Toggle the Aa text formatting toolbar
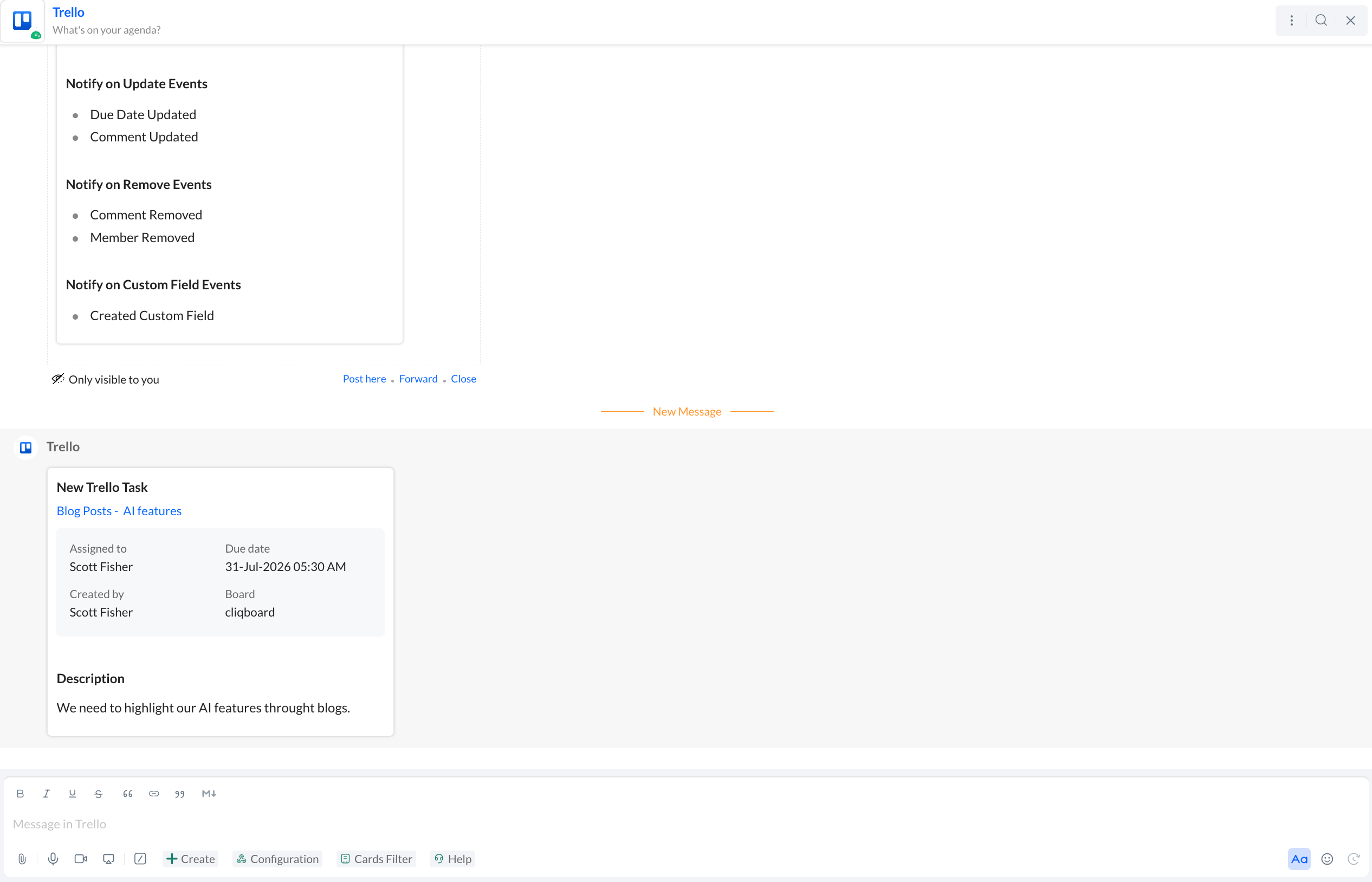This screenshot has height=882, width=1372. pyautogui.click(x=1299, y=859)
